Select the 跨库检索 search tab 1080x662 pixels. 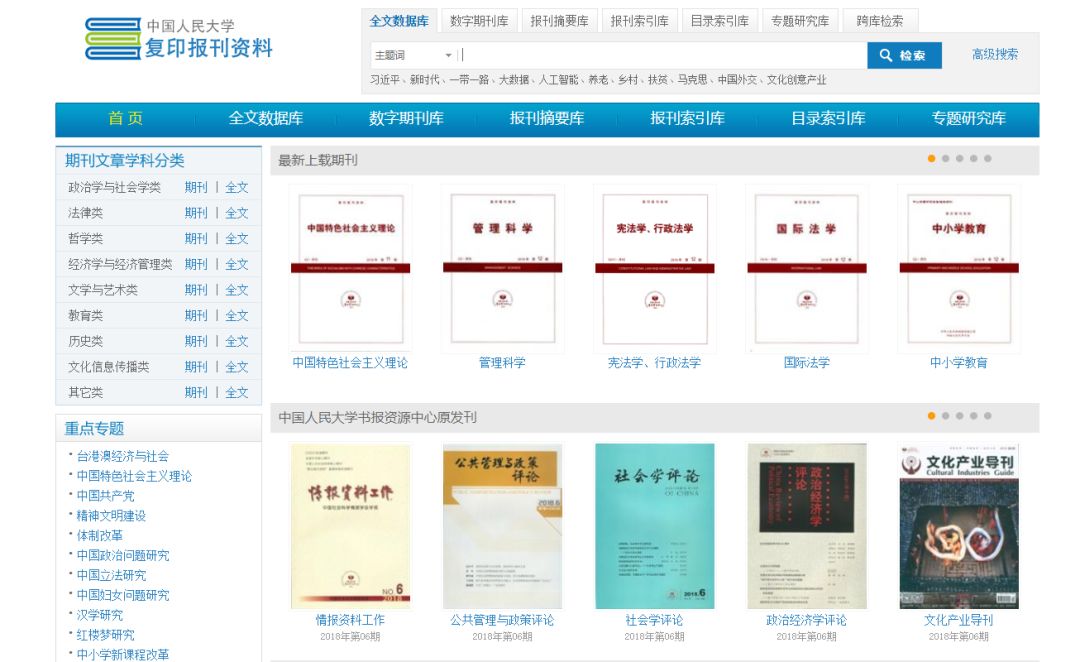pos(880,21)
